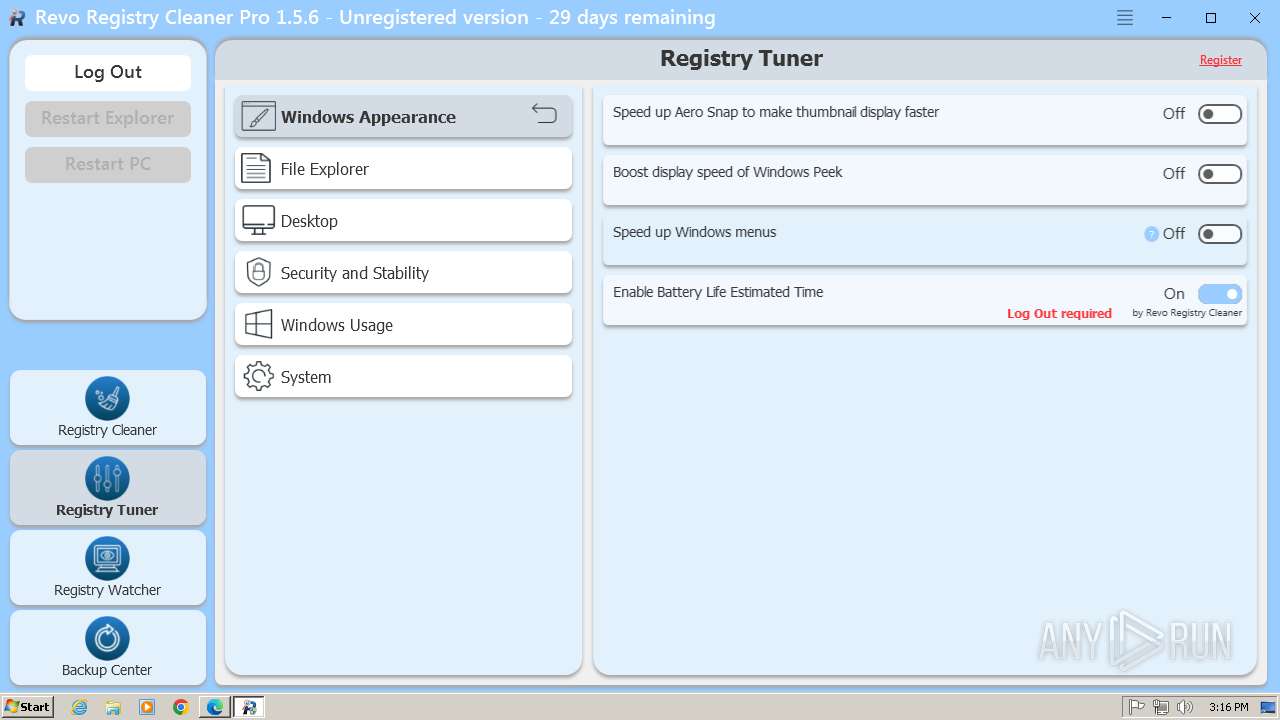Click the help icon beside Speed up Windows menus

(1151, 234)
